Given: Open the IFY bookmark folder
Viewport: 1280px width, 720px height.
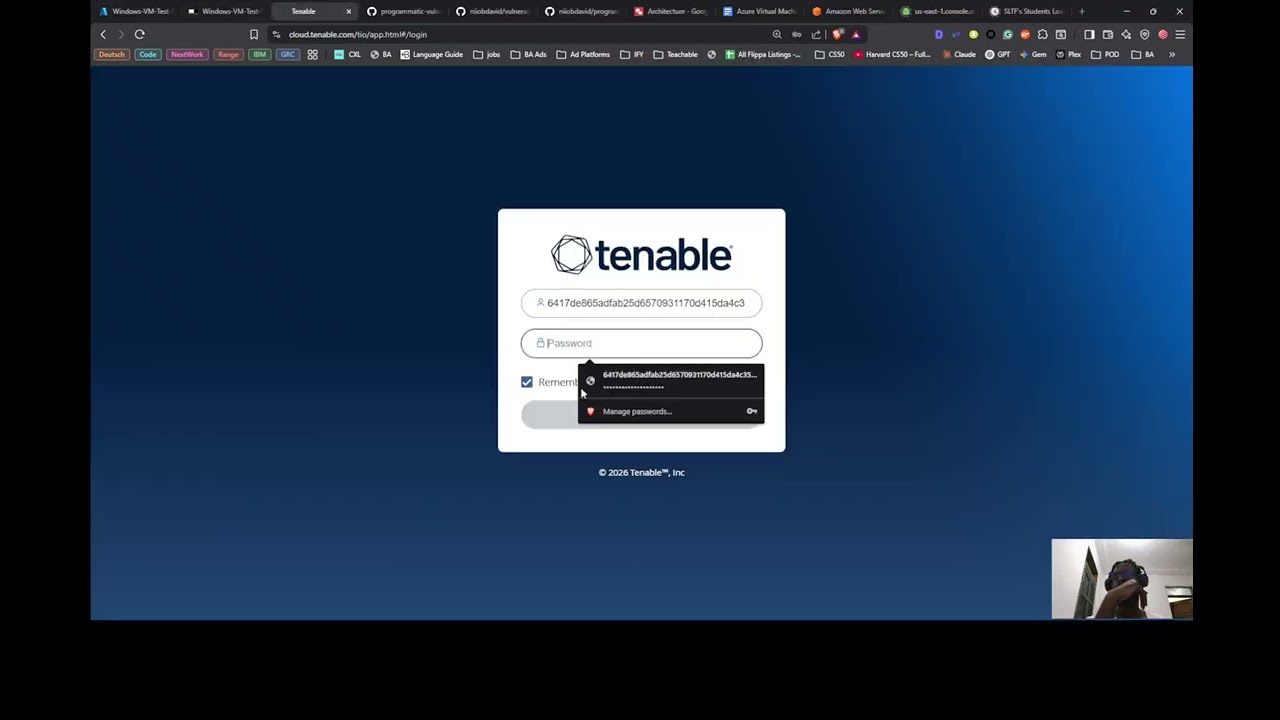Looking at the screenshot, I should click(632, 54).
